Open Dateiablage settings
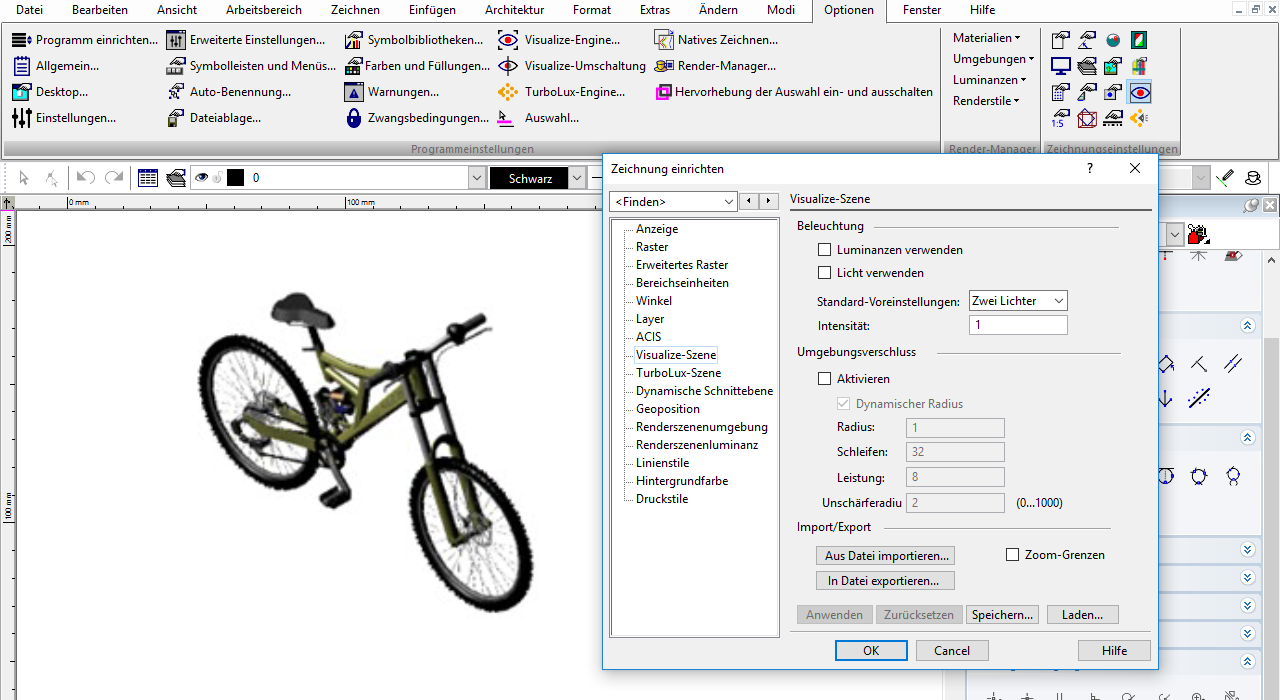1280x700 pixels. (214, 118)
